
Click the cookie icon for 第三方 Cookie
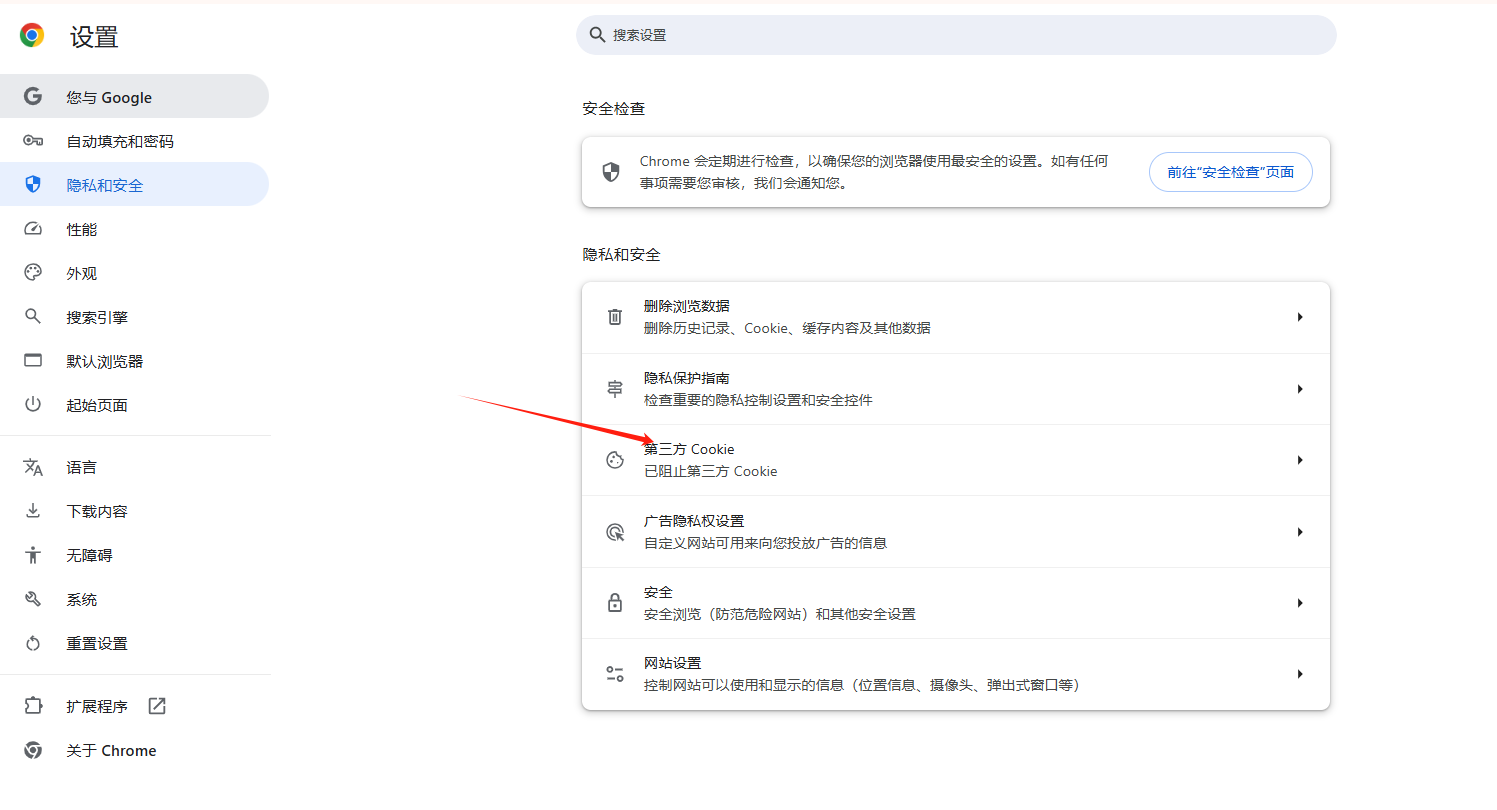[x=615, y=460]
